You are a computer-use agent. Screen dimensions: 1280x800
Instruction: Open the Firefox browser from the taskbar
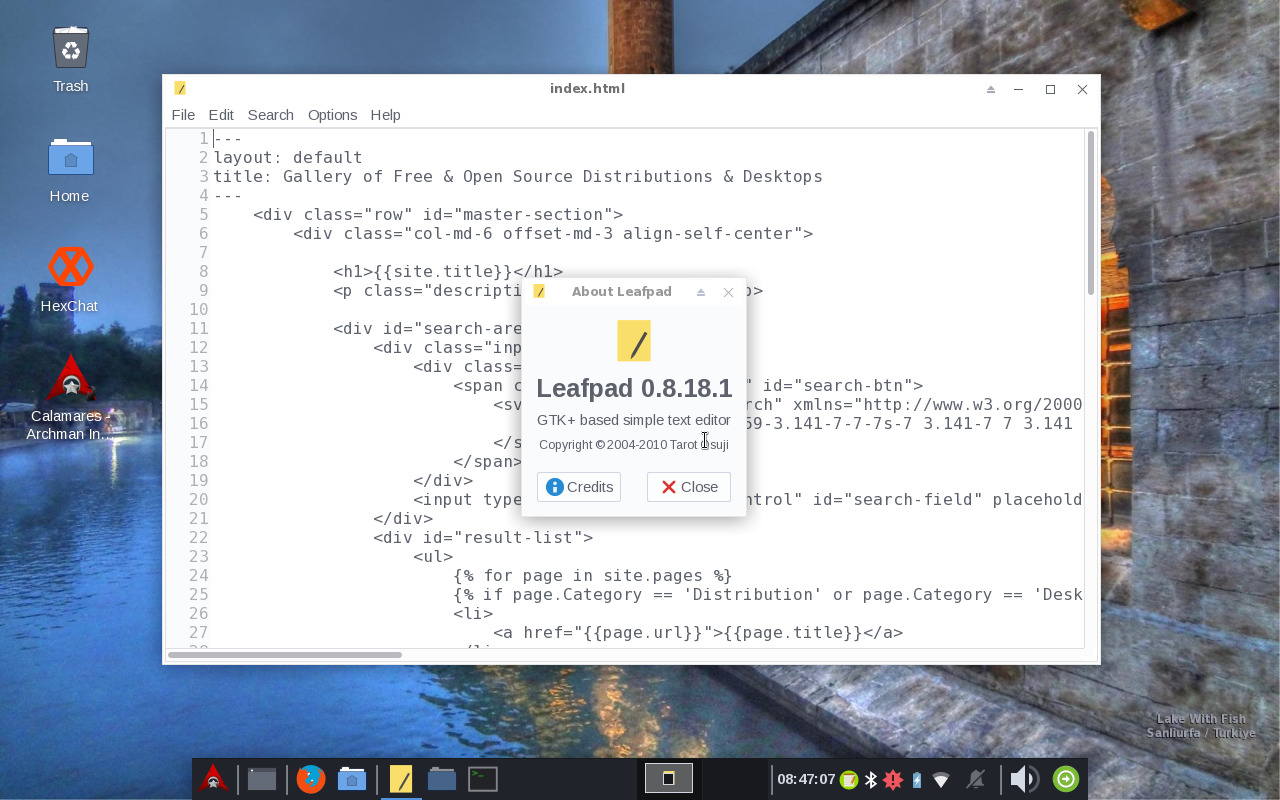point(311,778)
